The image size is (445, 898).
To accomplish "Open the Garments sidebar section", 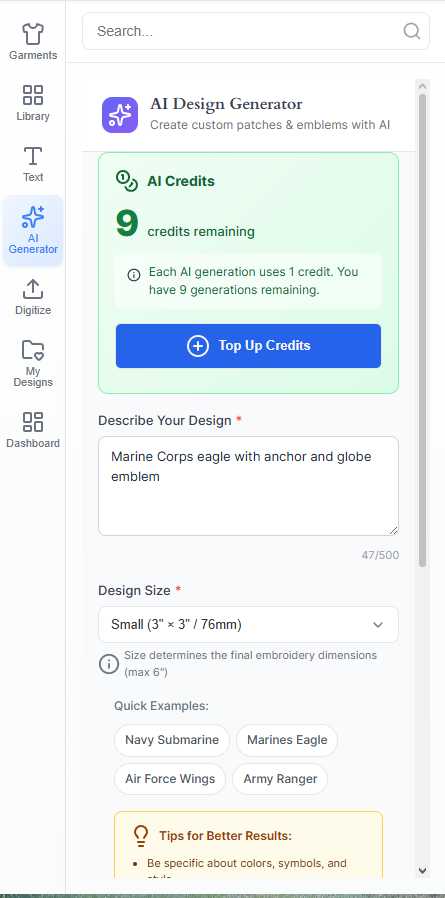I will coord(33,42).
